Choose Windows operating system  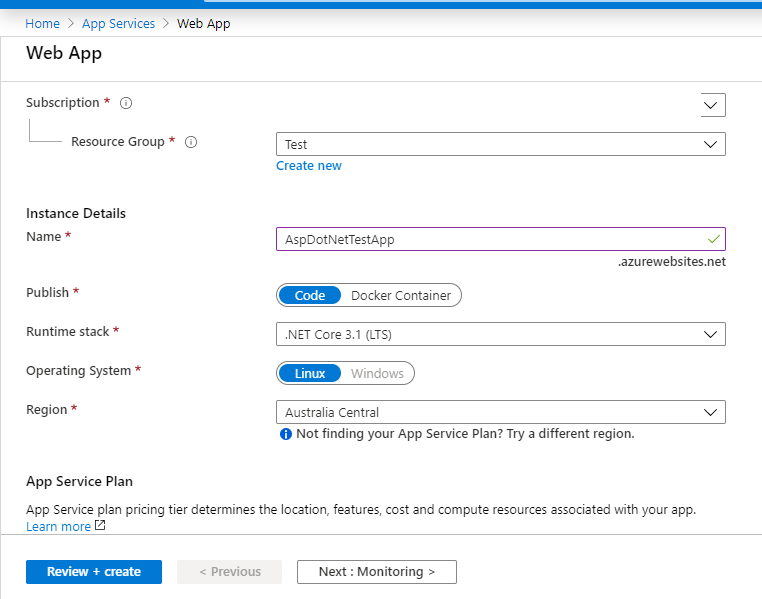coord(377,374)
